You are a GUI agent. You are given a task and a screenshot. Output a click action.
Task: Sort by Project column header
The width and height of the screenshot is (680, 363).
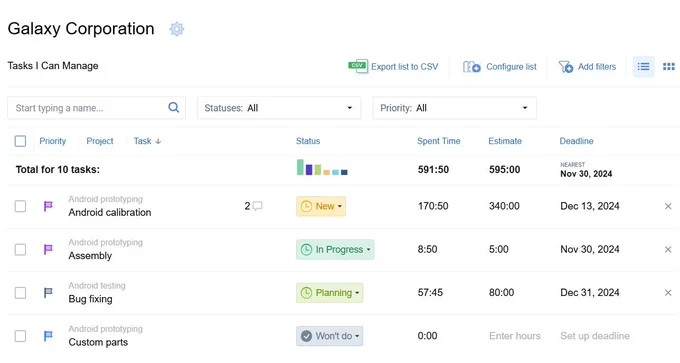point(100,141)
